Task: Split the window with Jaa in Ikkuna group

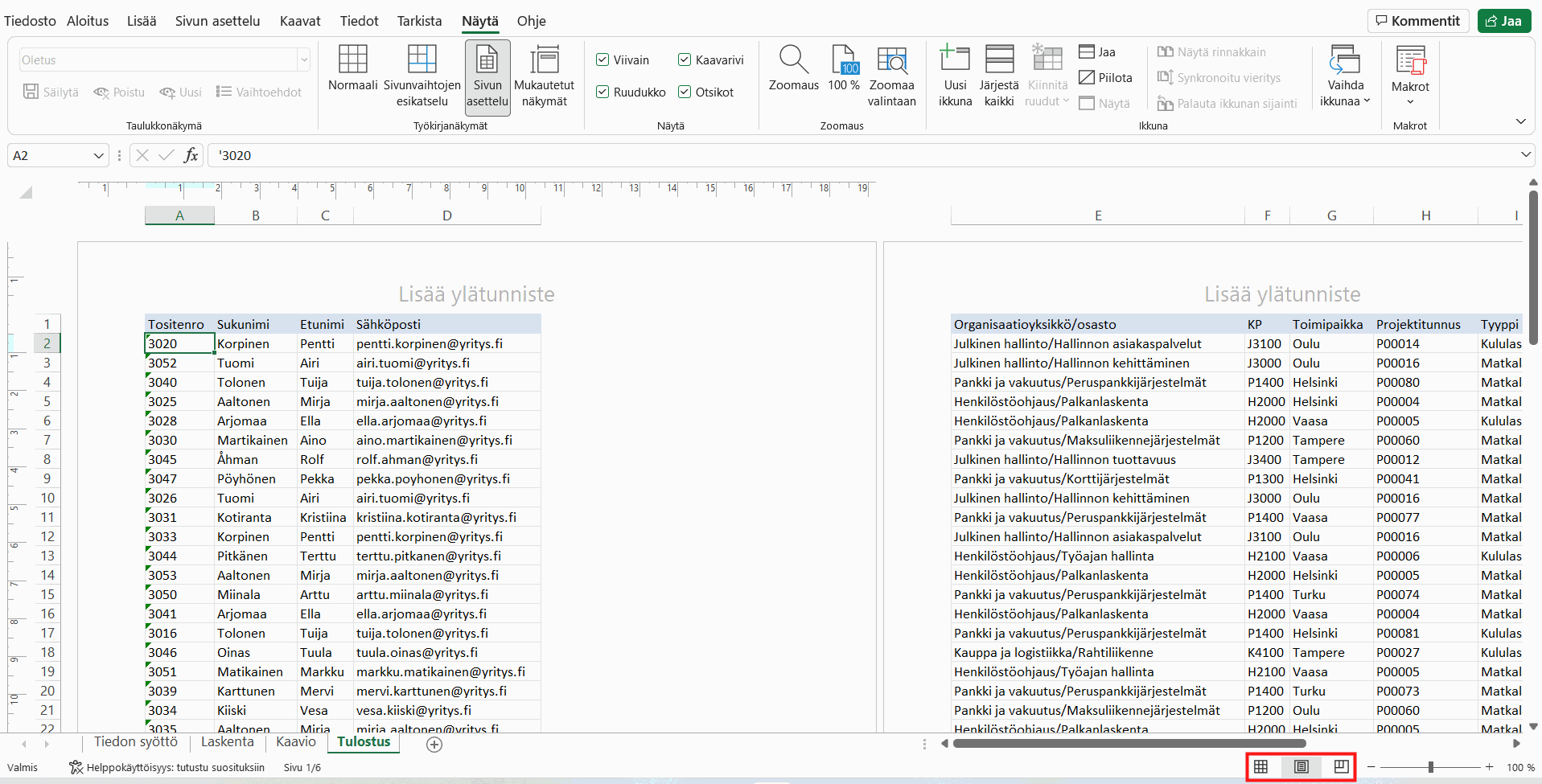Action: [1097, 52]
